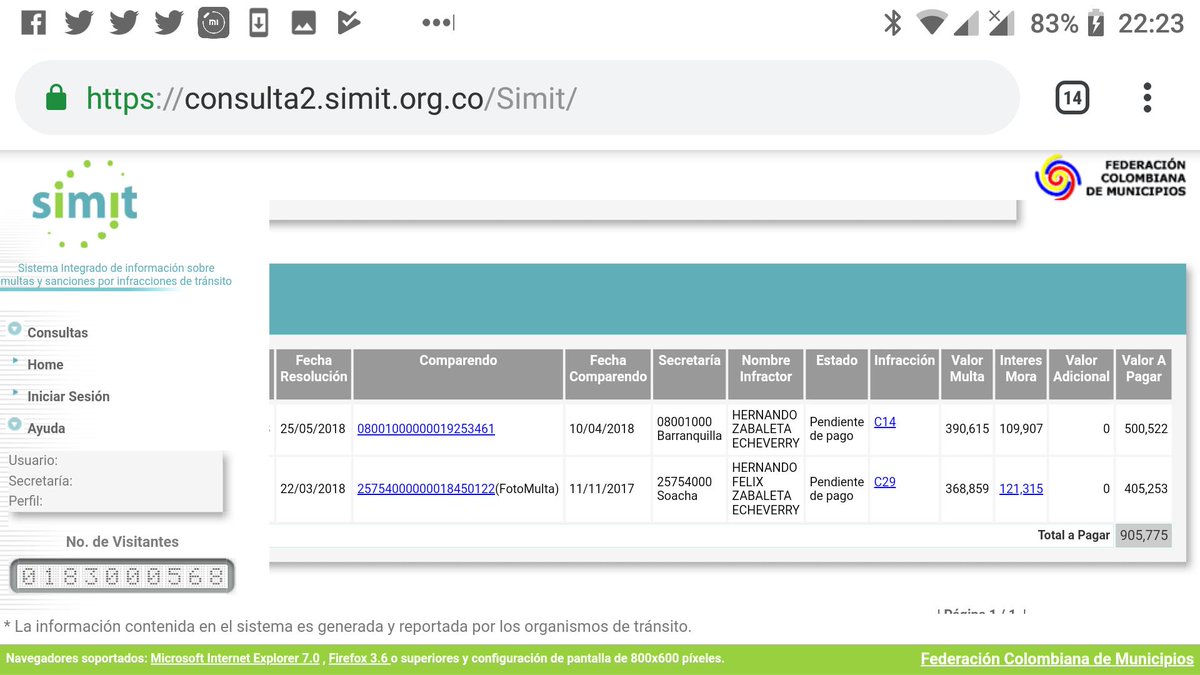Open comparendo 25754000000018450122 link

click(426, 489)
